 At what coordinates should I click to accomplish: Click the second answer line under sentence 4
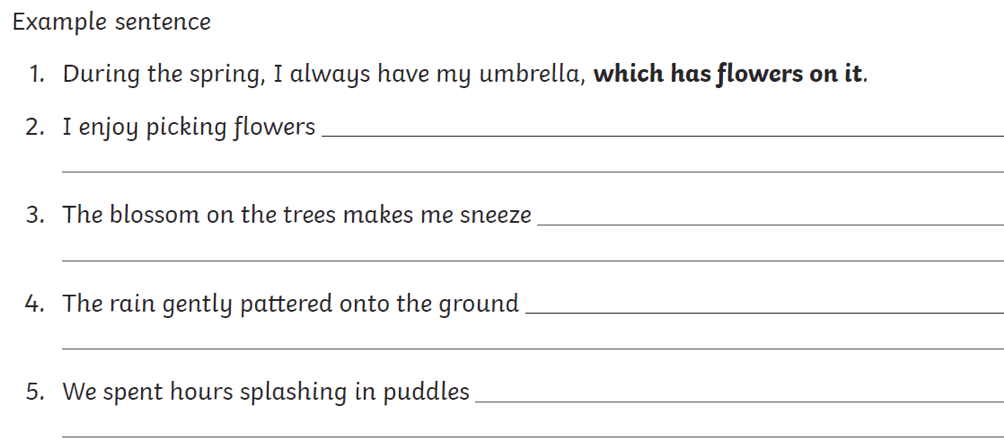[533, 348]
